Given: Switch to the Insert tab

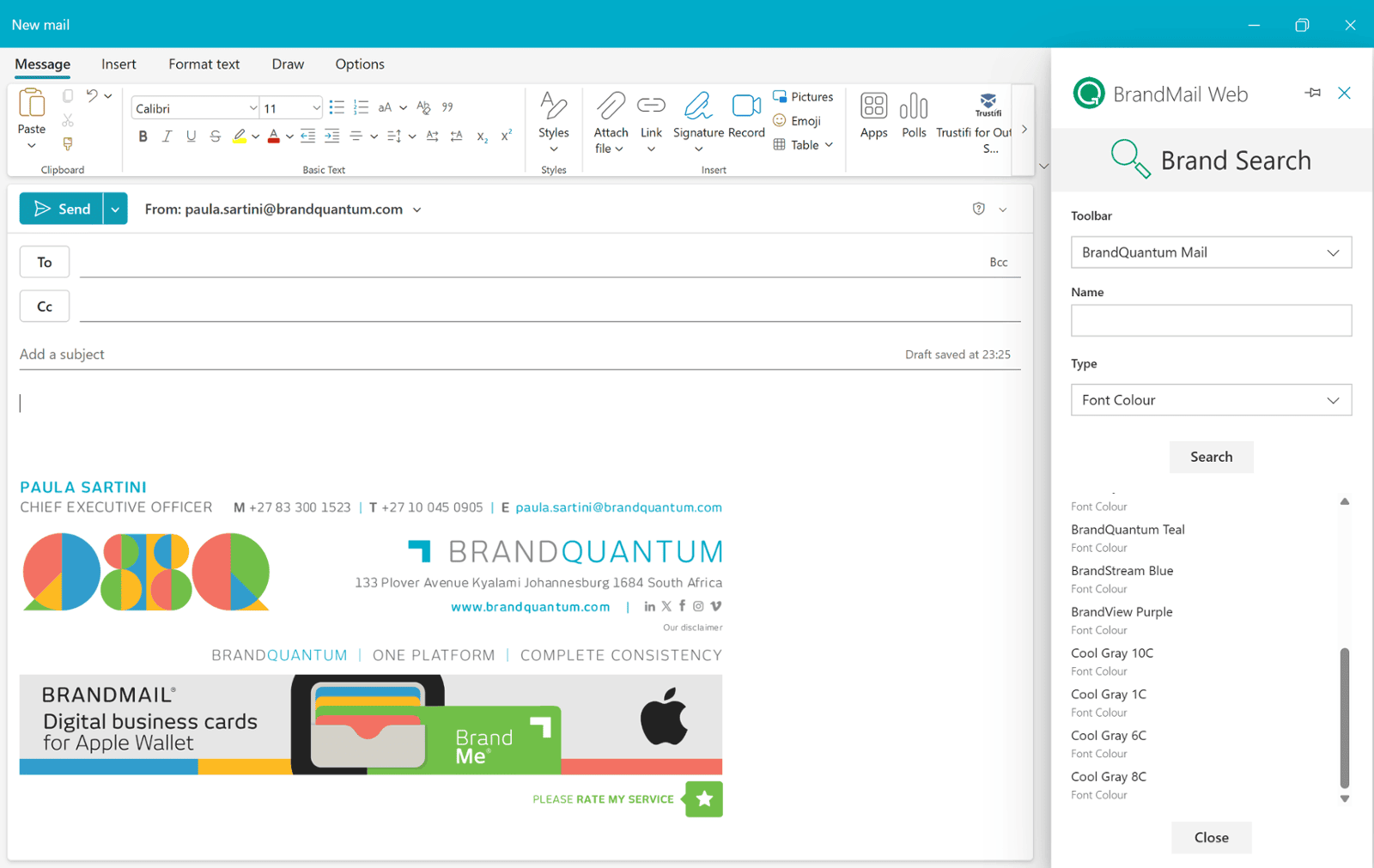Looking at the screenshot, I should (119, 64).
